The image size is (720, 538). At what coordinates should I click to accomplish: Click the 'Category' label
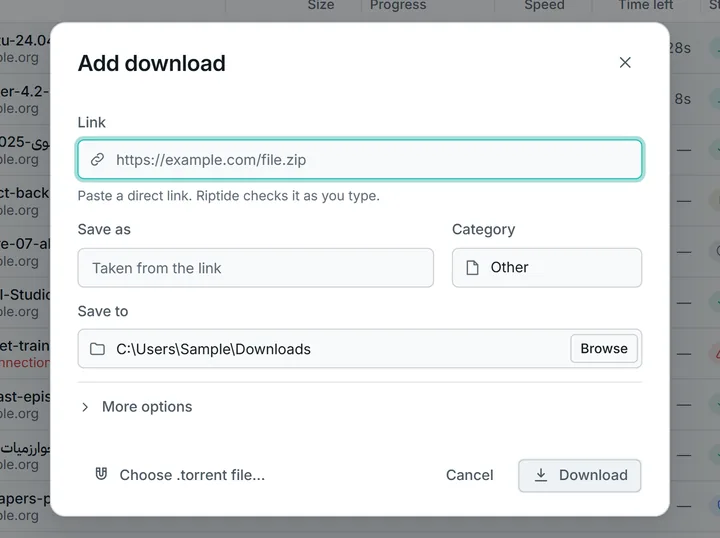(484, 229)
